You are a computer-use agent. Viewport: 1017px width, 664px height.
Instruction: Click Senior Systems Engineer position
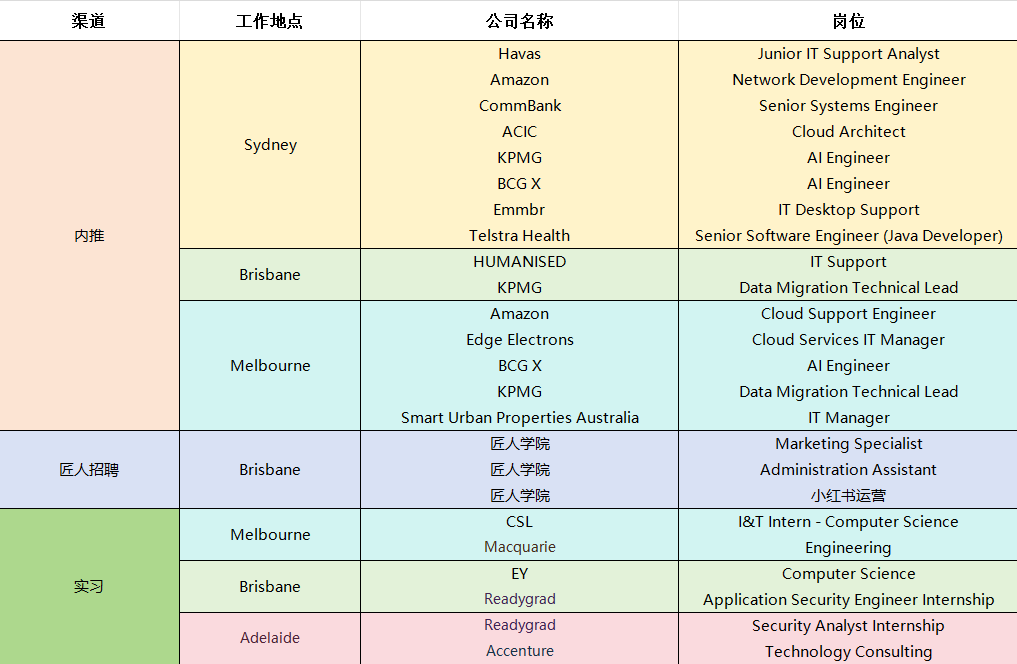848,106
